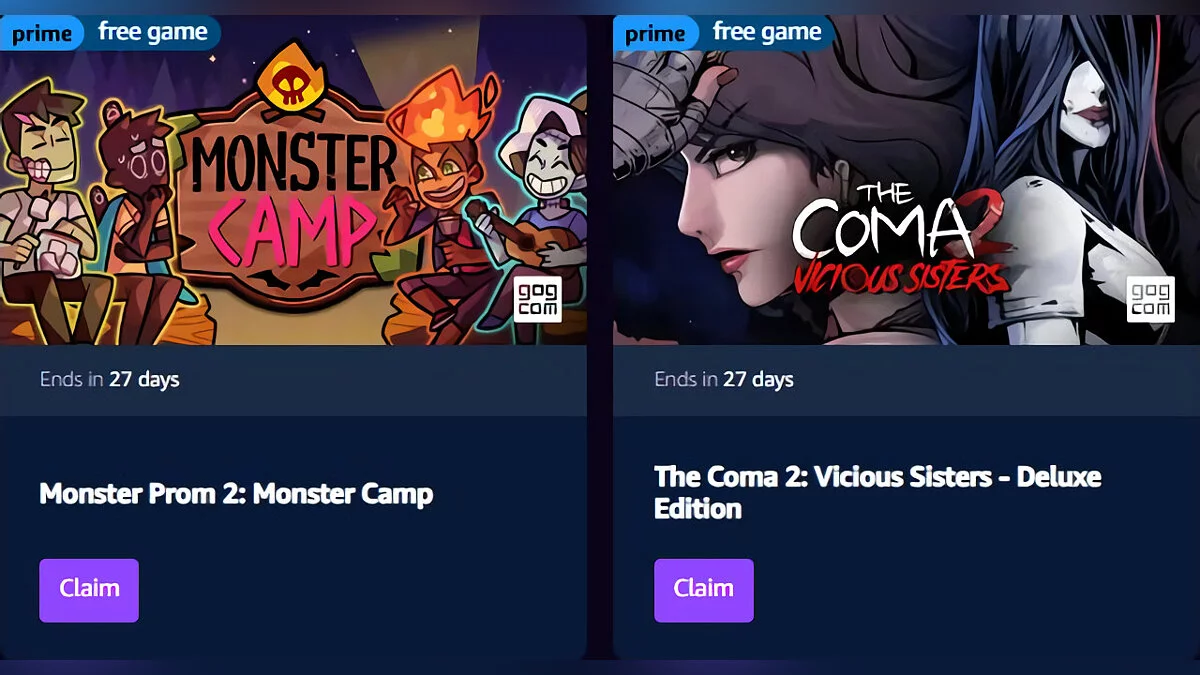Image resolution: width=1200 pixels, height=675 pixels.
Task: Click The Coma 2 Vicious Sisters logo on artwork
Action: 900,238
